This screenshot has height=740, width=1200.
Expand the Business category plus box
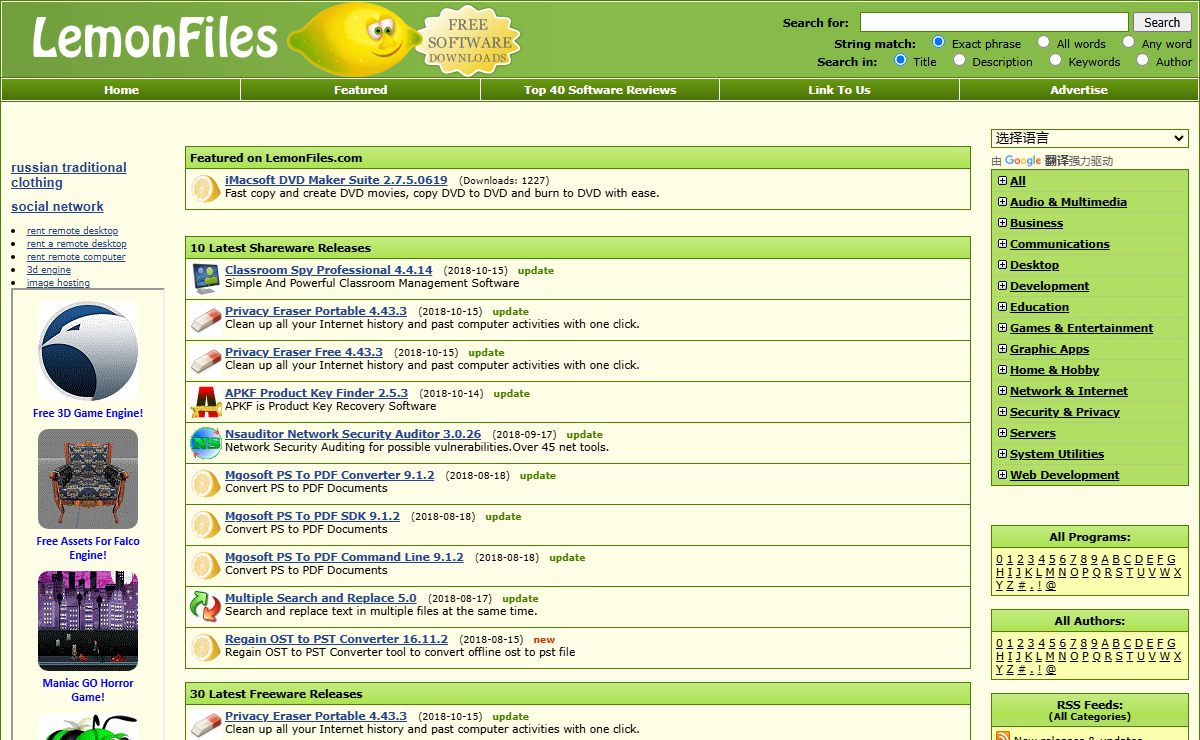1002,223
